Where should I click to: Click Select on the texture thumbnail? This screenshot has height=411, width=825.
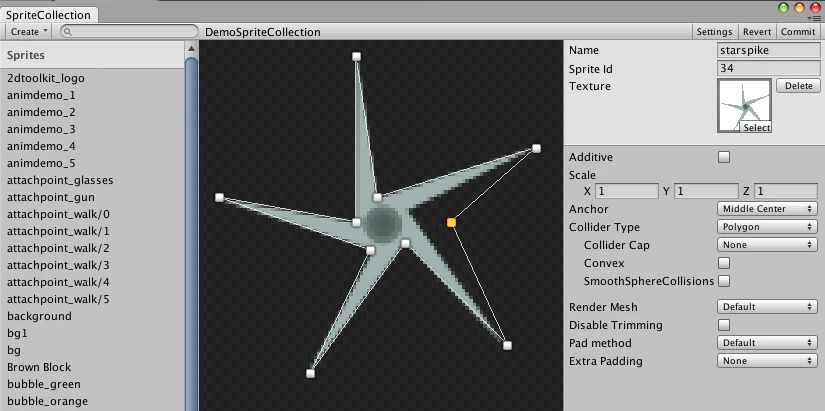757,127
